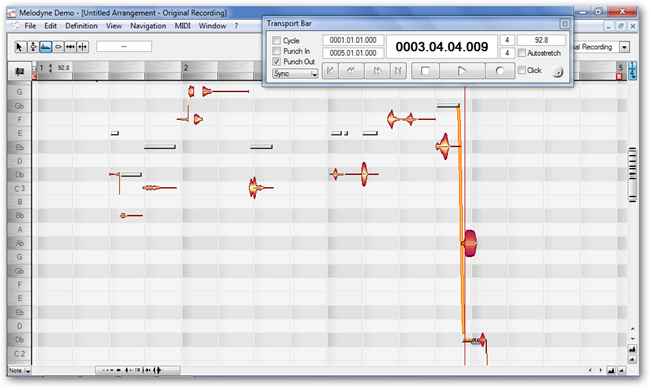The image size is (650, 388).
Task: Click the Melodyne document icon in menu bar
Action: coord(15,26)
